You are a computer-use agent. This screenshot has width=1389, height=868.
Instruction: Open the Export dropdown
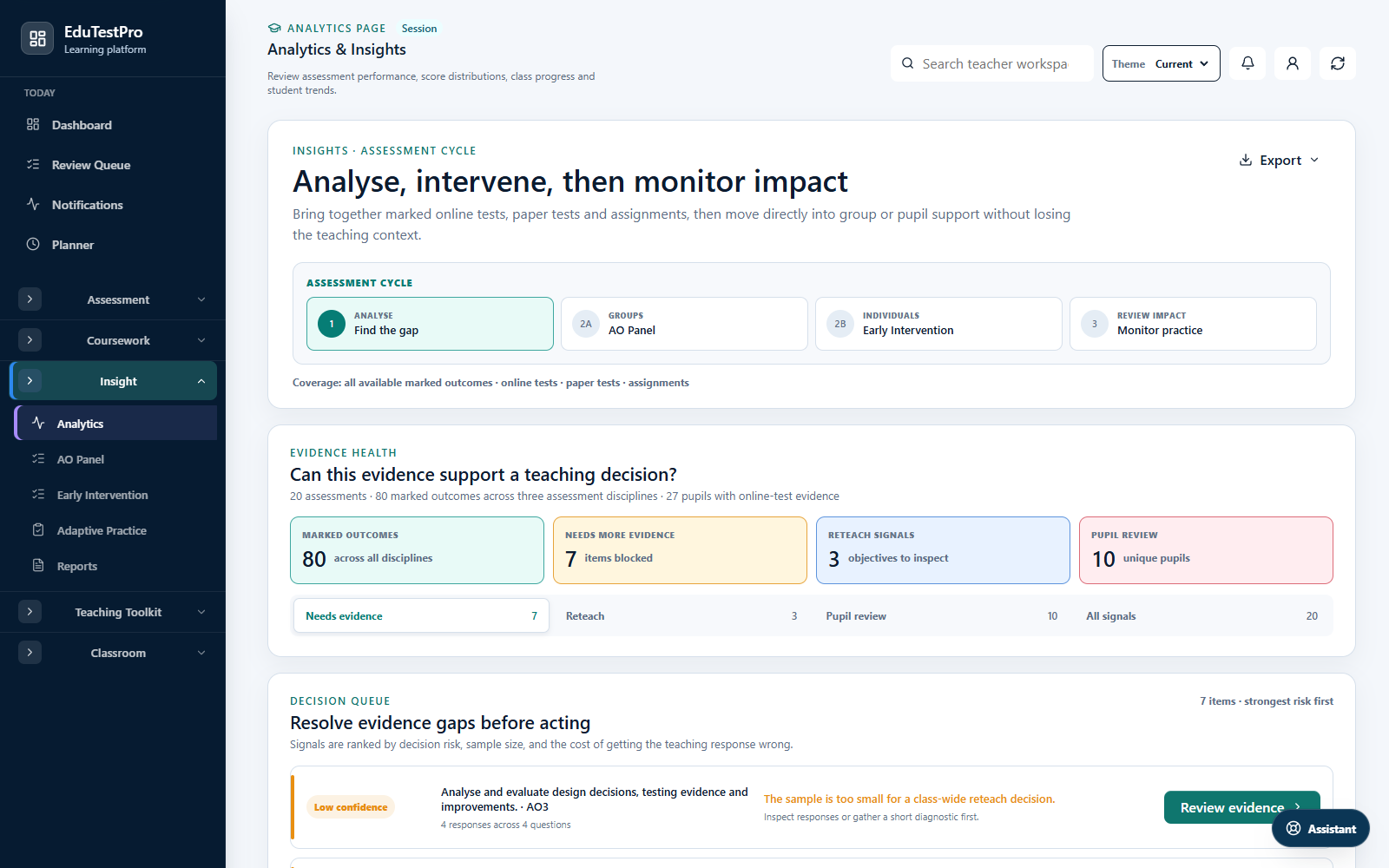pos(1279,161)
